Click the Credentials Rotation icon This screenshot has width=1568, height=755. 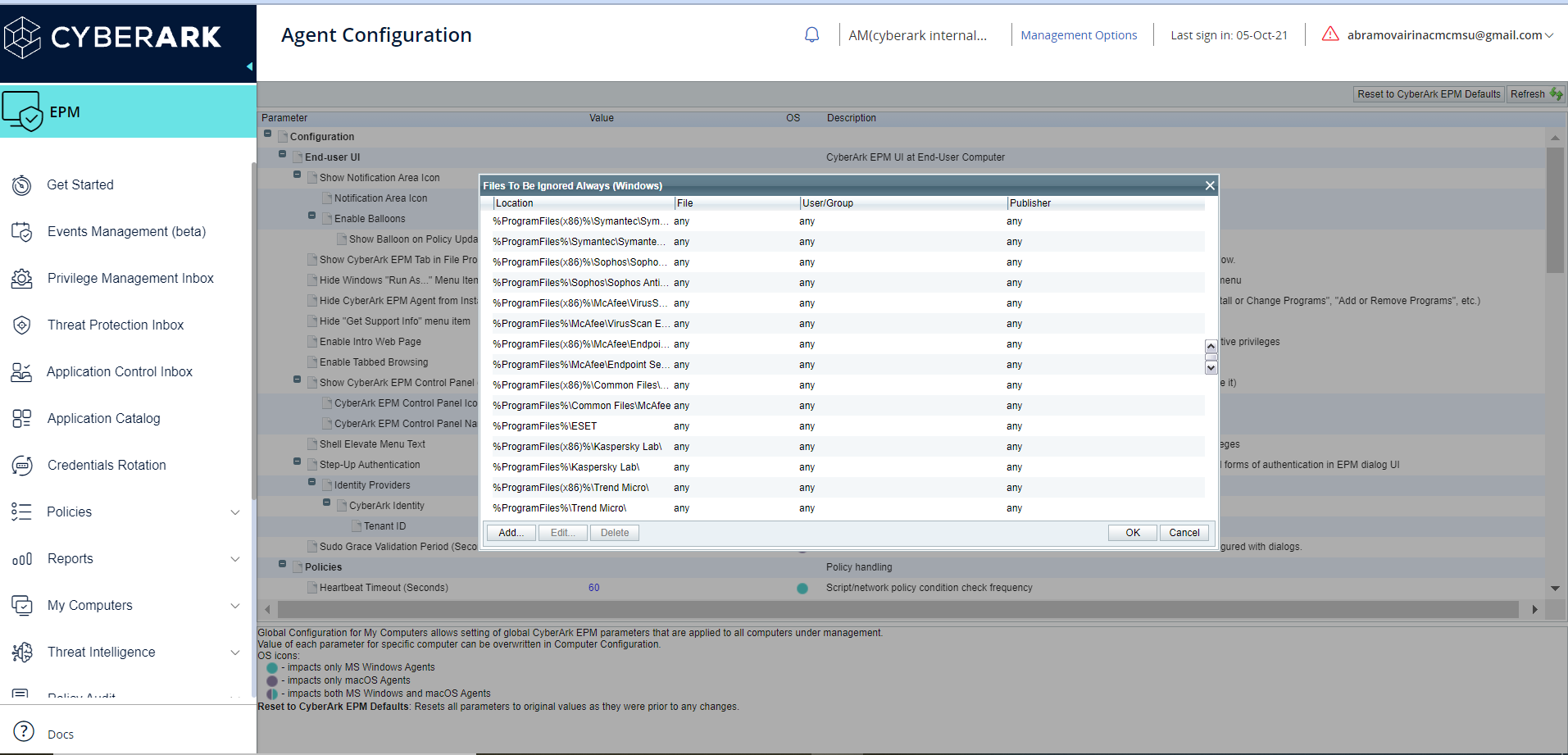pyautogui.click(x=22, y=466)
